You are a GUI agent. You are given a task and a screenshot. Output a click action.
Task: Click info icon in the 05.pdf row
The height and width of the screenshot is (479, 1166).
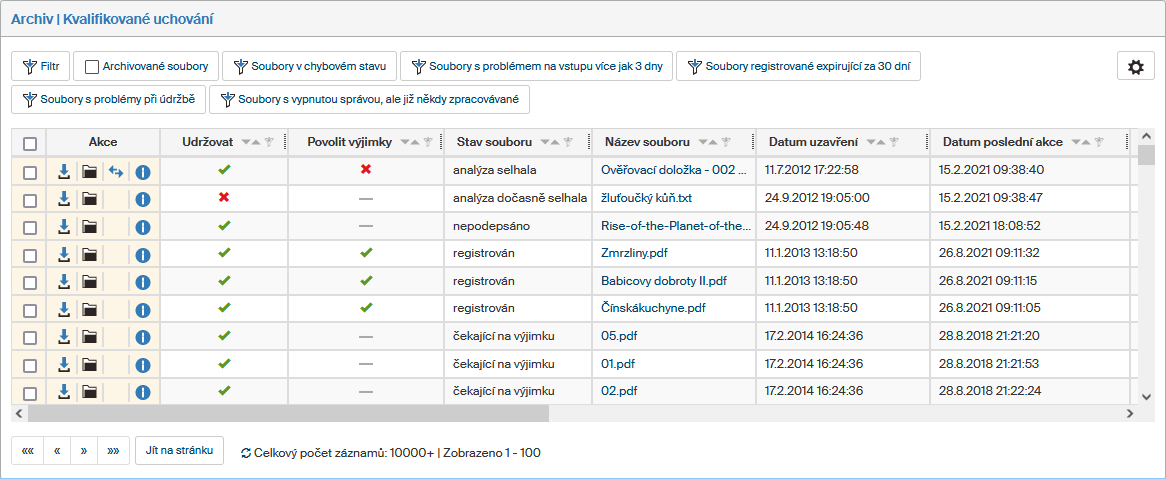click(x=142, y=337)
